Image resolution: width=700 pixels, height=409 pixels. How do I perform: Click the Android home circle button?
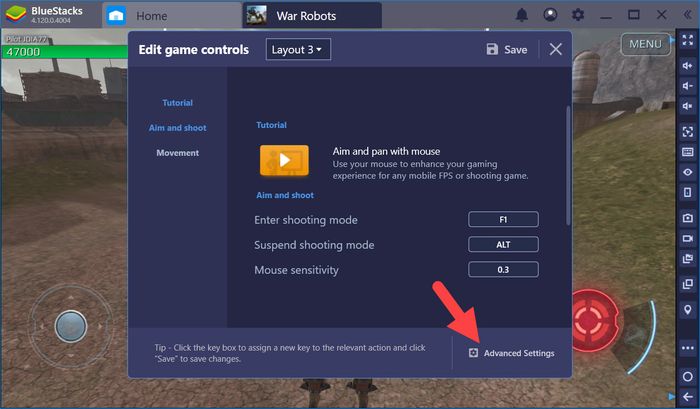pos(688,376)
